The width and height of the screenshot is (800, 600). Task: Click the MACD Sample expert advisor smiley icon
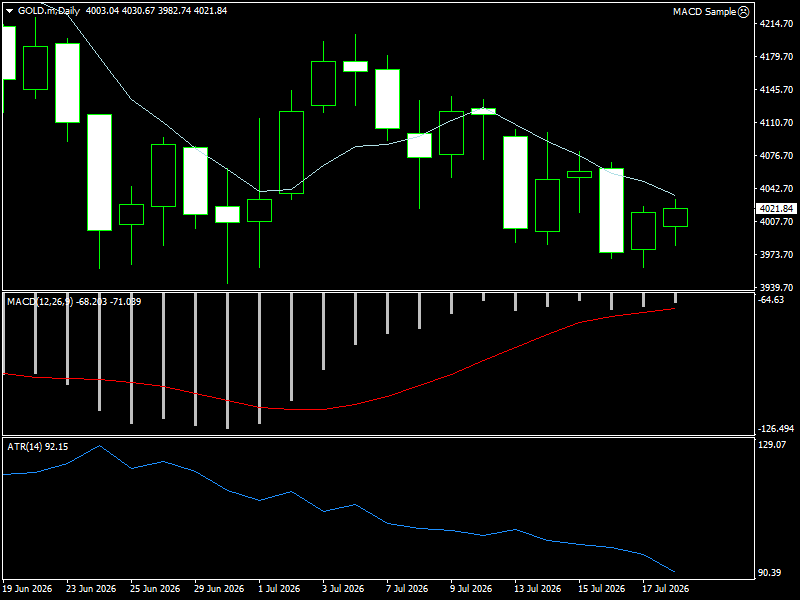pyautogui.click(x=743, y=11)
